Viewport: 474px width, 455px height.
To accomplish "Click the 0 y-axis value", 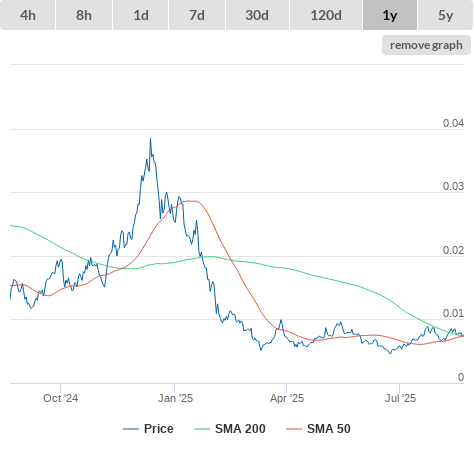I will tap(461, 377).
